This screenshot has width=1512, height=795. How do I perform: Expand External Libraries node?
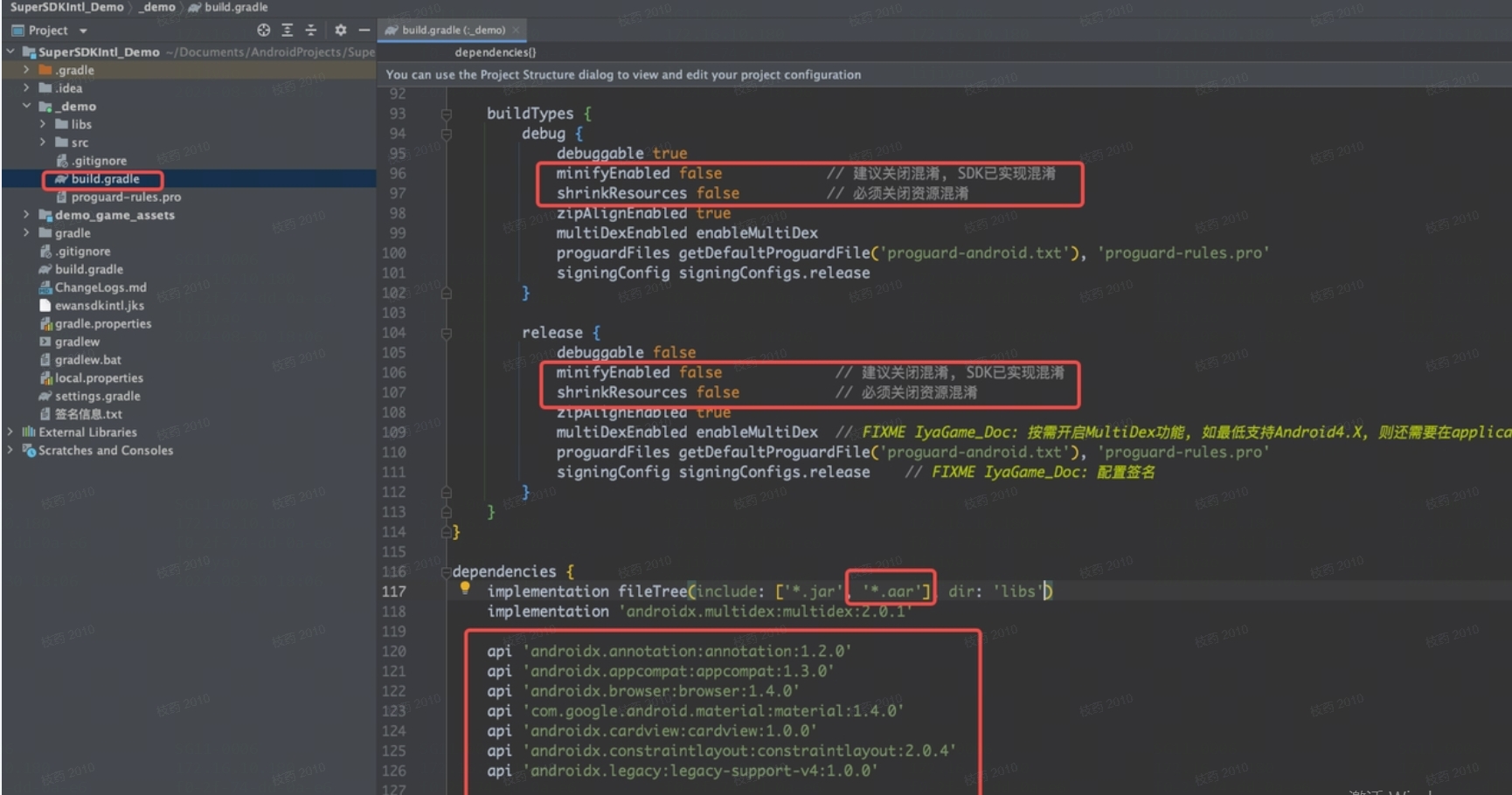pyautogui.click(x=10, y=432)
